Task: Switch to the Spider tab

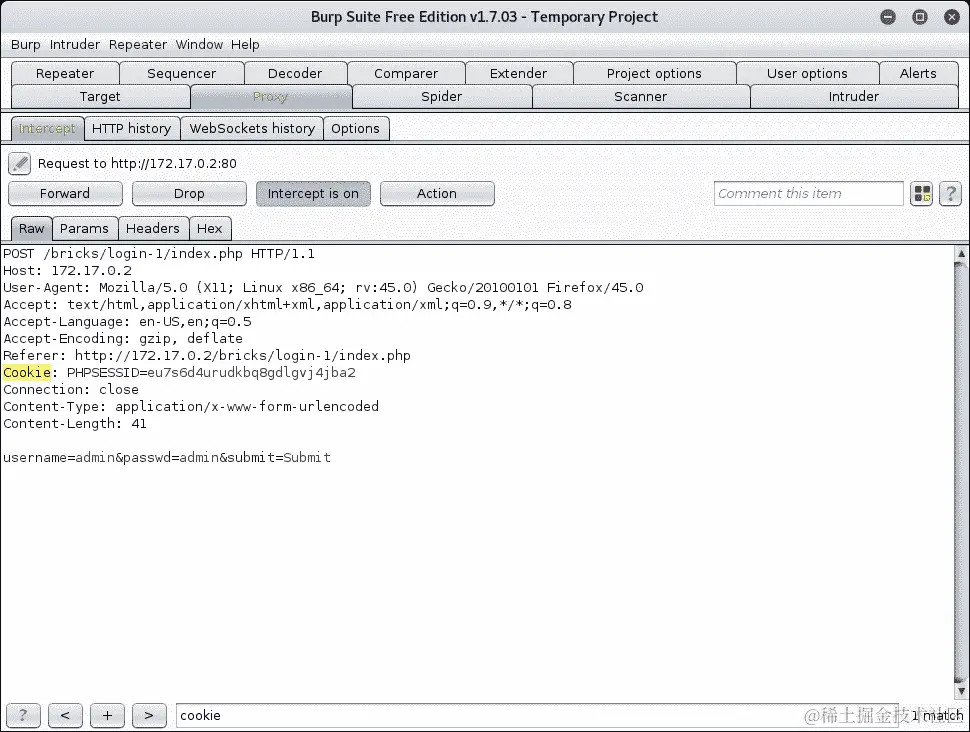Action: (442, 97)
